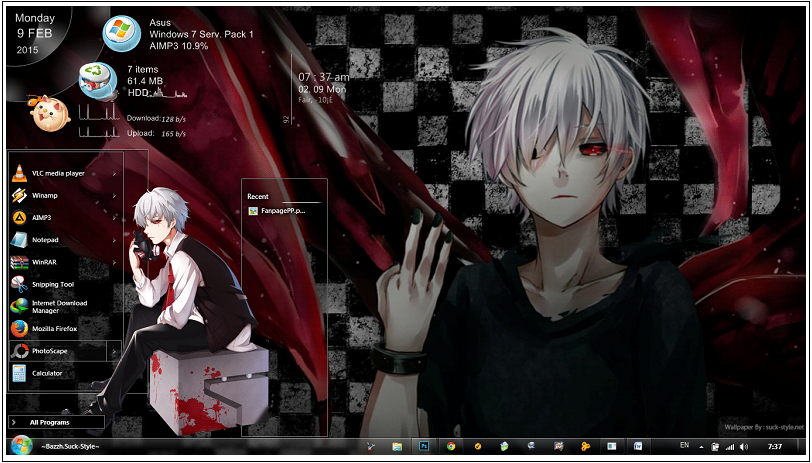This screenshot has height=463, width=812.
Task: Open VLC media player from start menu
Action: [58, 173]
